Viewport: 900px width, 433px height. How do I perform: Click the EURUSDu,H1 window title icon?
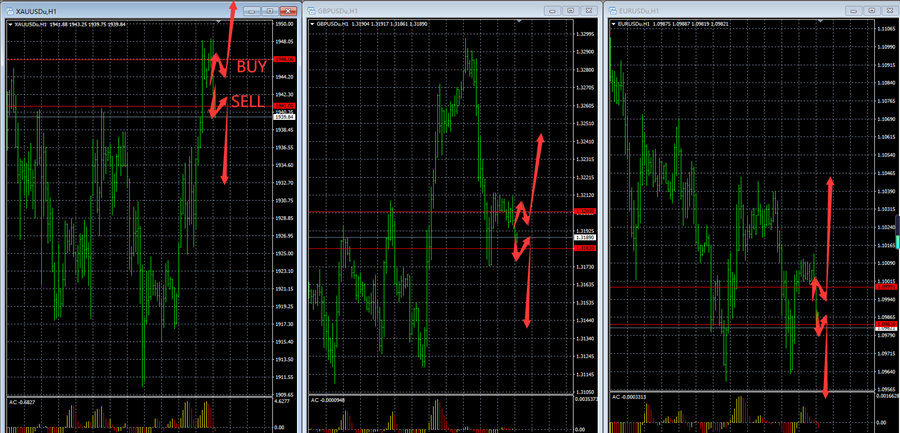[614, 10]
